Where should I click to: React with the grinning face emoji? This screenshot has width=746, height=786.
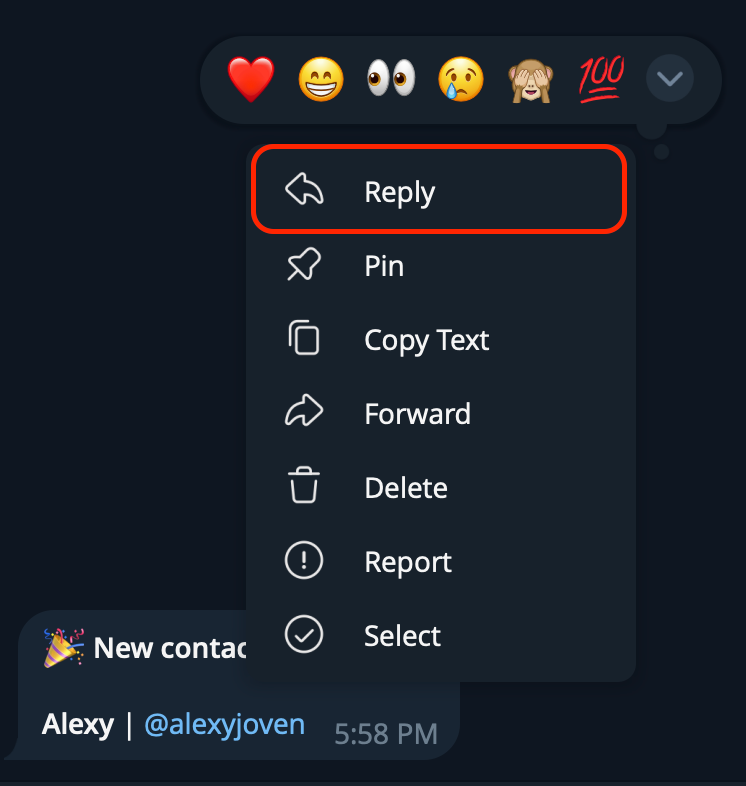[321, 78]
